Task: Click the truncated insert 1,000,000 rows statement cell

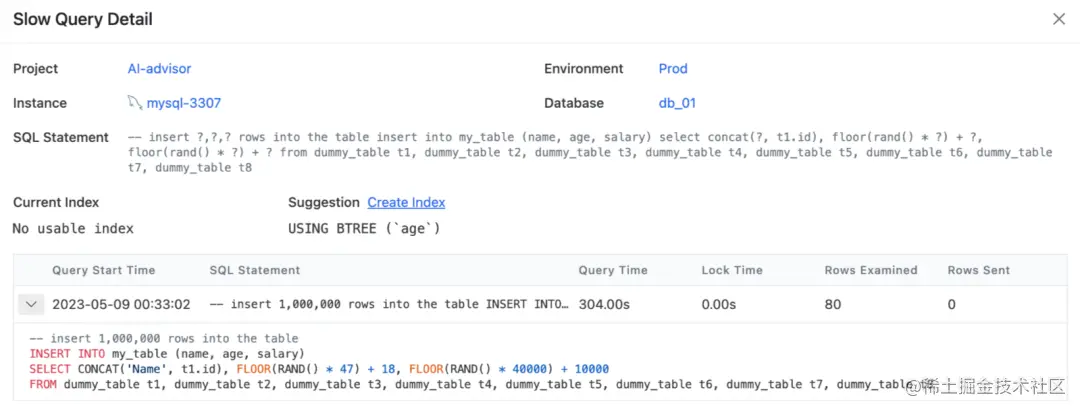Action: (x=389, y=304)
